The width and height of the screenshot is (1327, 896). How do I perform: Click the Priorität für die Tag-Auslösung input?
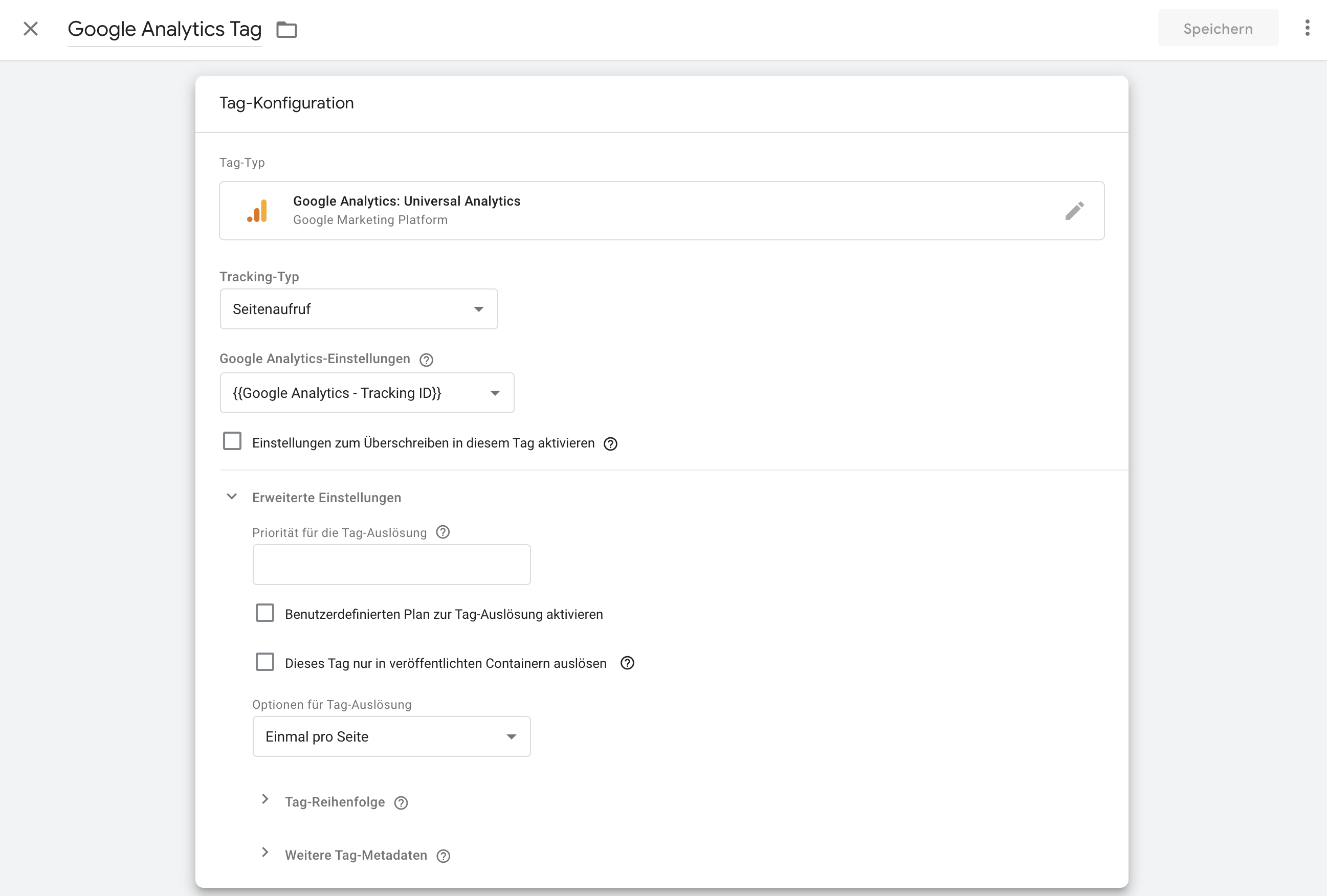coord(391,565)
